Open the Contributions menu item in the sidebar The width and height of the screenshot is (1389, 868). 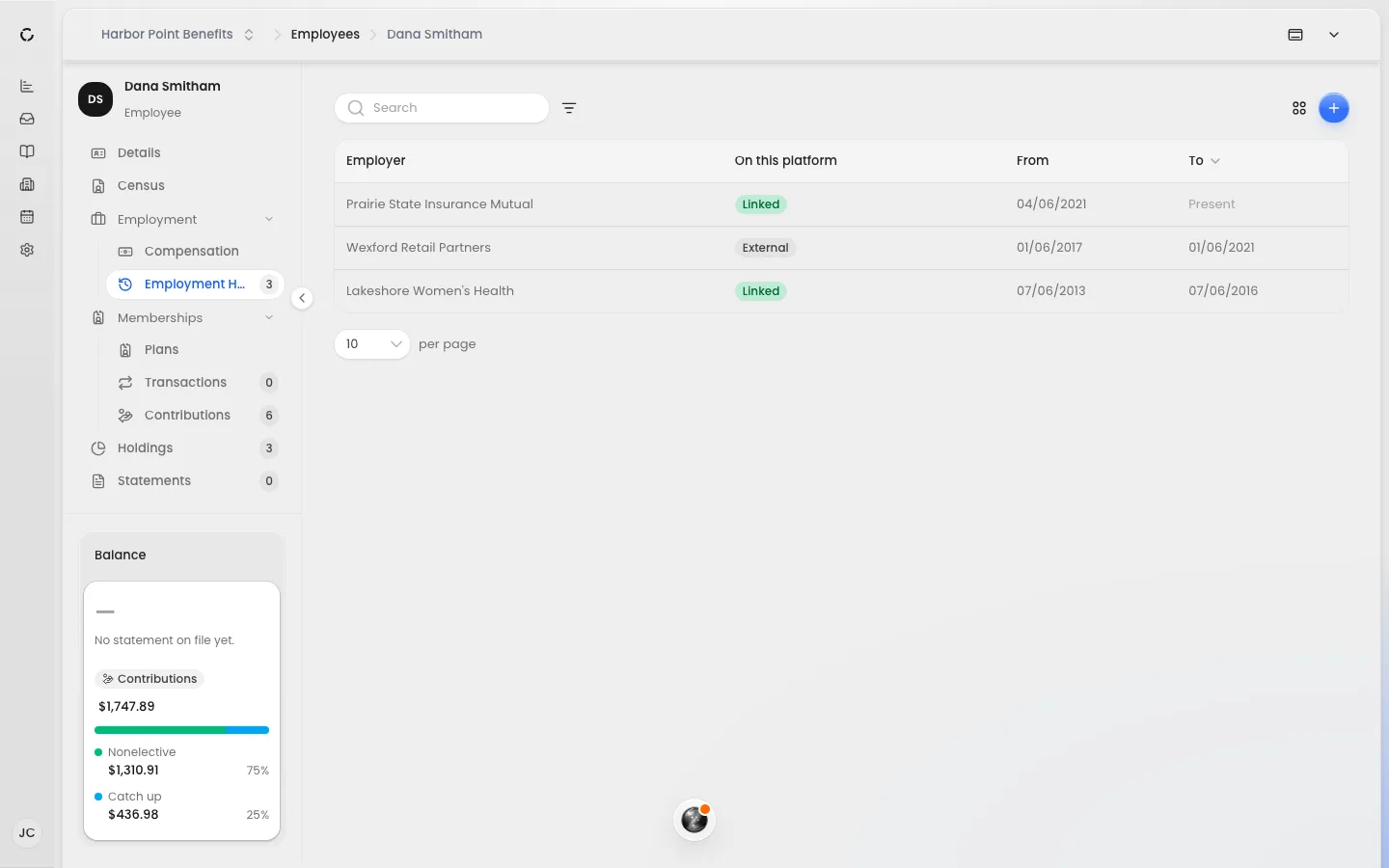[x=195, y=416]
